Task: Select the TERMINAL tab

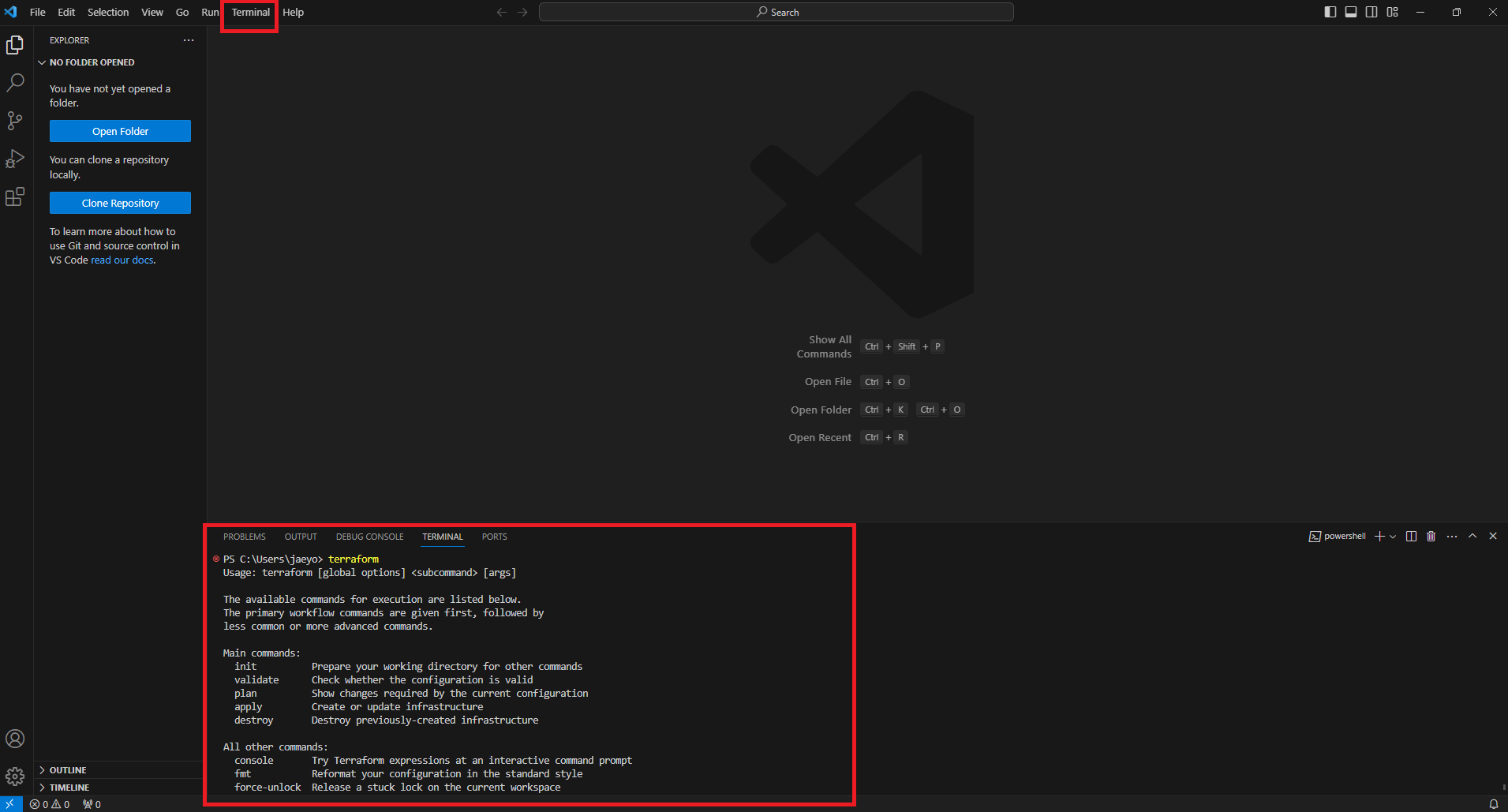Action: 442,537
